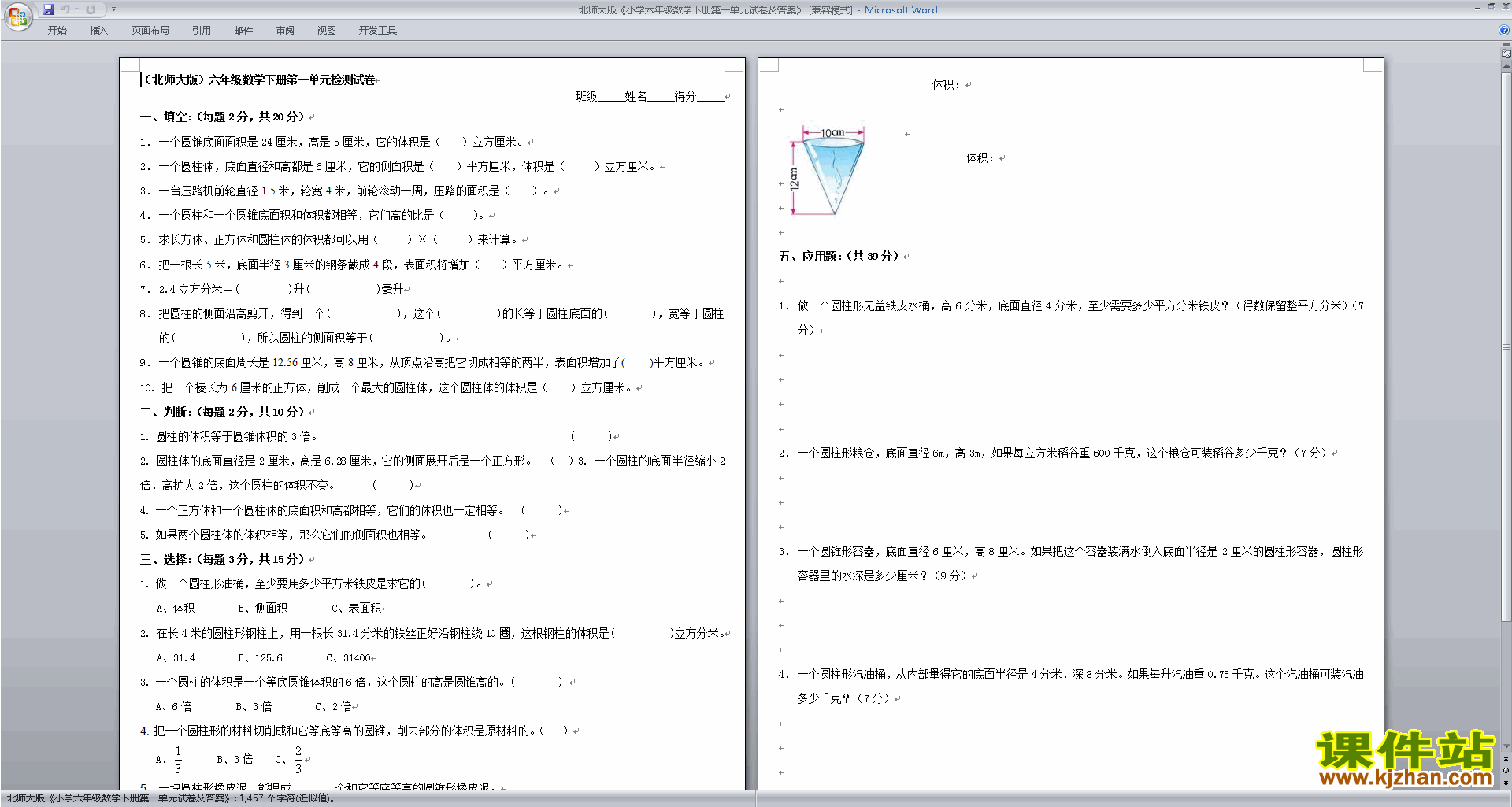Image resolution: width=1512 pixels, height=807 pixels.
Task: Click the heading 三、选择
Action: (x=223, y=559)
